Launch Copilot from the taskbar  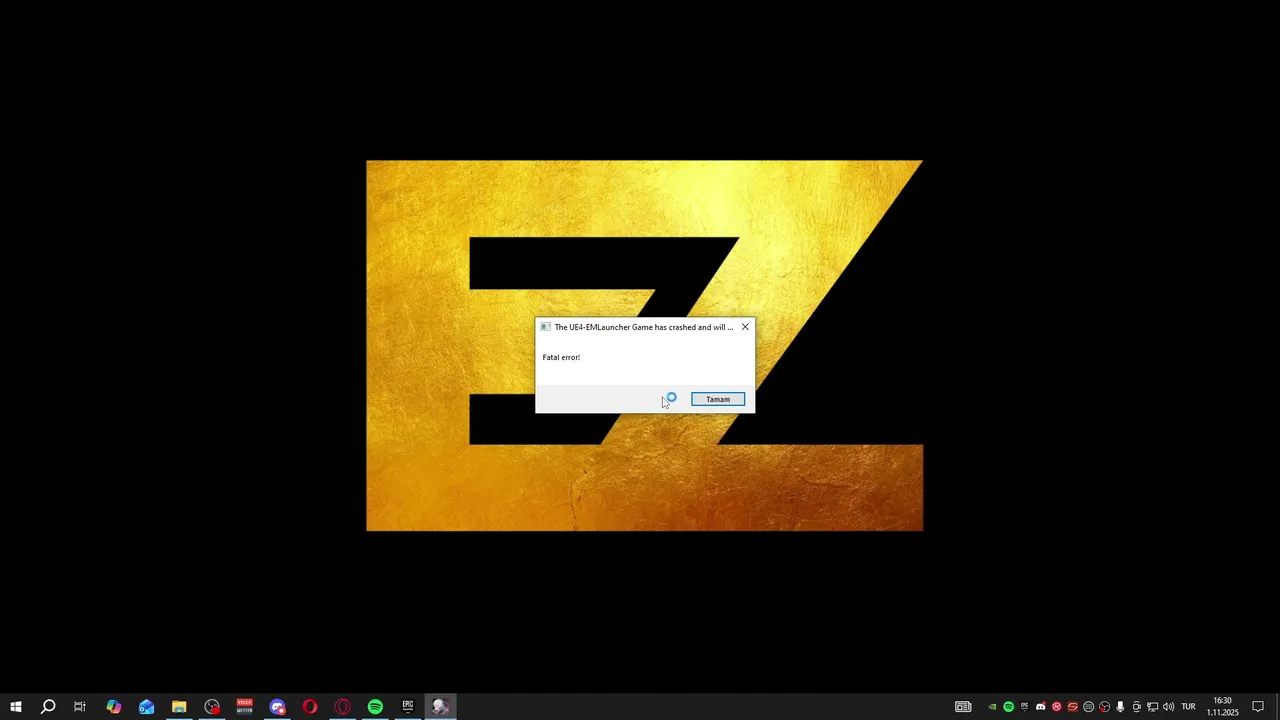click(114, 707)
